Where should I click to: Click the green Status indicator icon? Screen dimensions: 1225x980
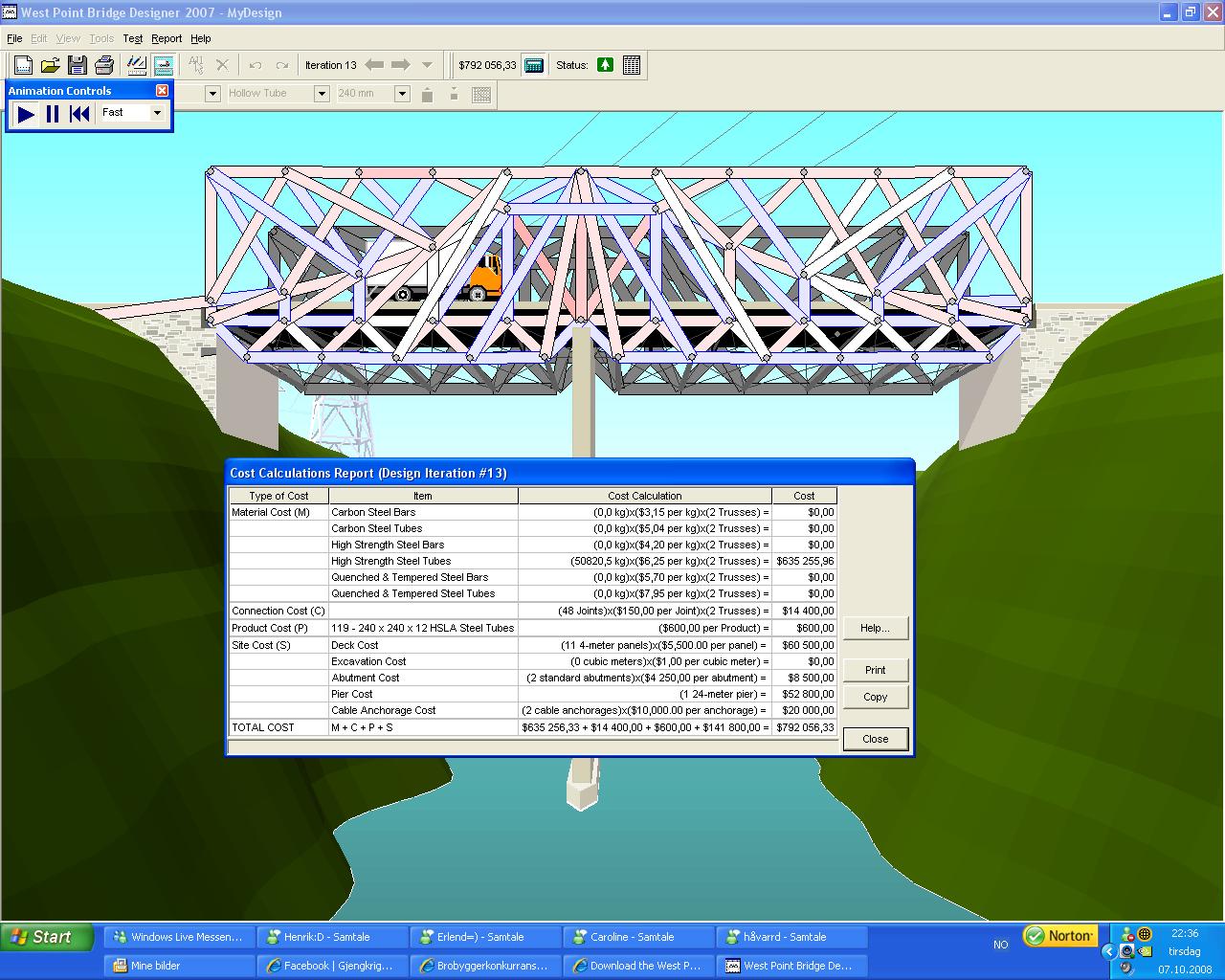pyautogui.click(x=605, y=65)
